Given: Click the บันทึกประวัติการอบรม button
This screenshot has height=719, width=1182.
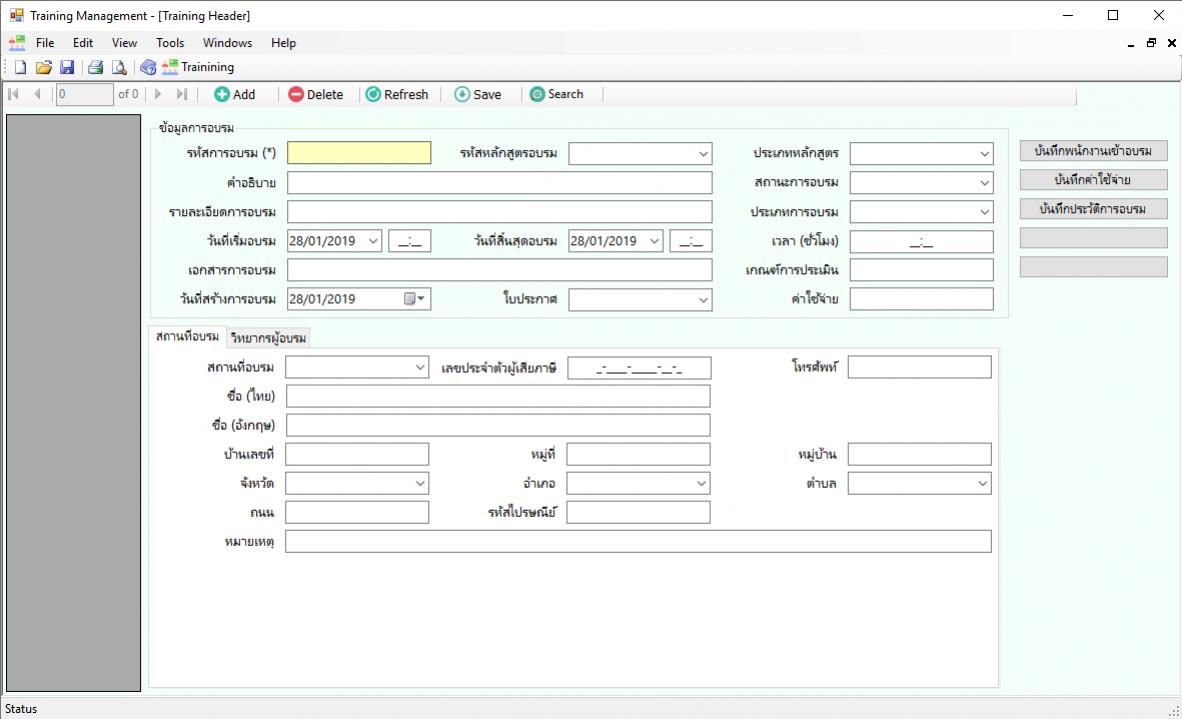Looking at the screenshot, I should click(x=1093, y=209).
